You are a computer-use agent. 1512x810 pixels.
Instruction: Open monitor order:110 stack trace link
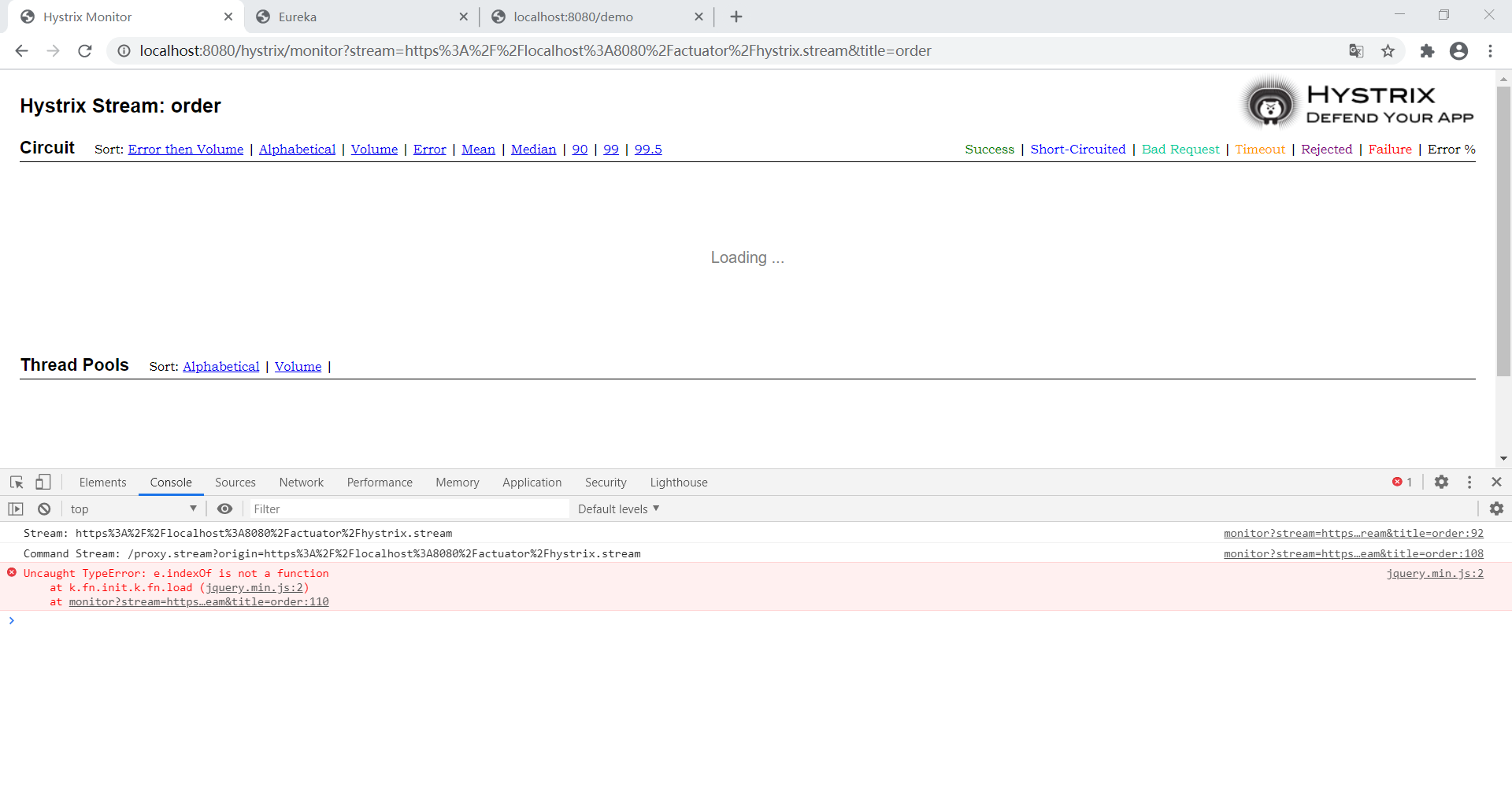click(198, 602)
